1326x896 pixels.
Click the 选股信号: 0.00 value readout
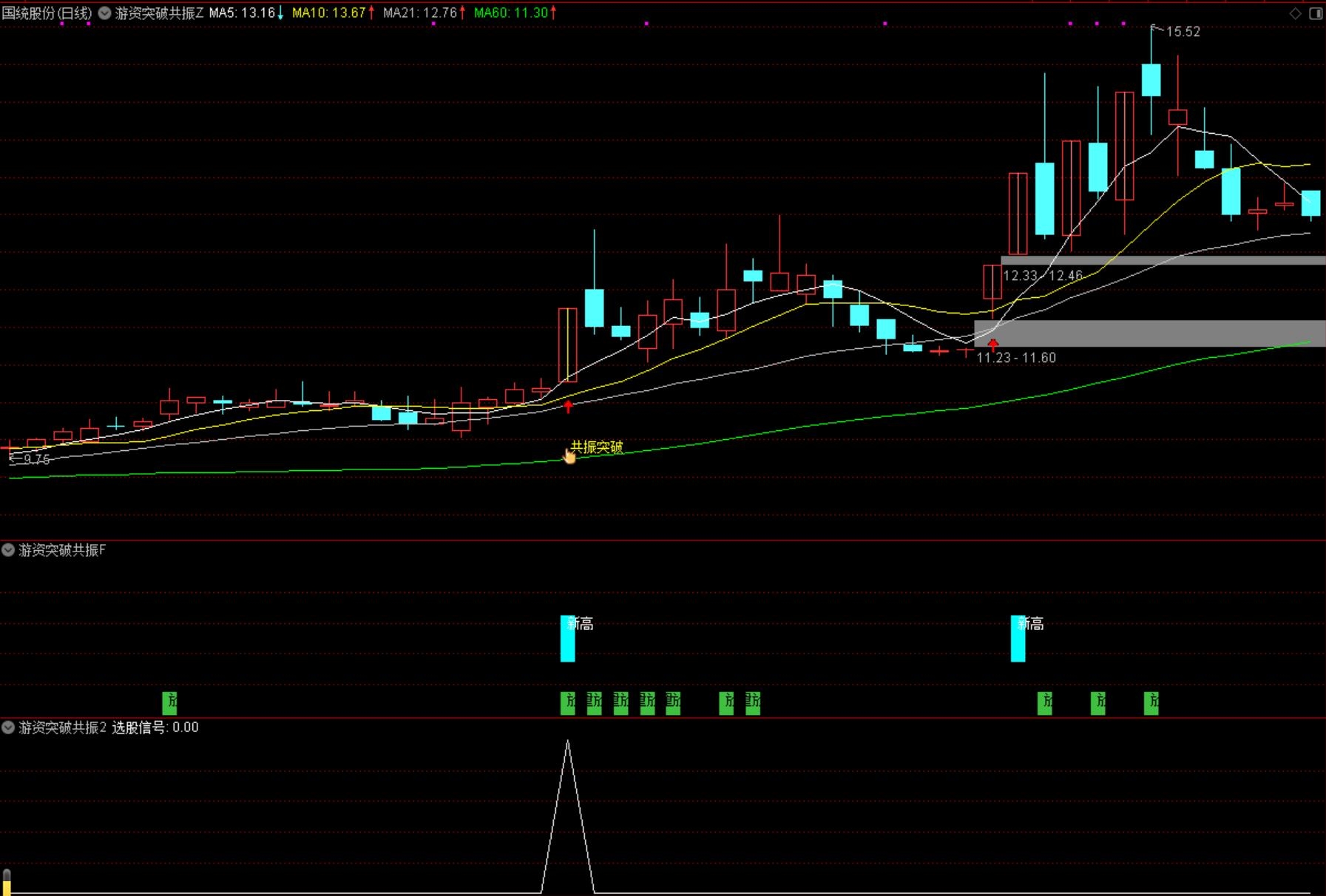pos(155,727)
